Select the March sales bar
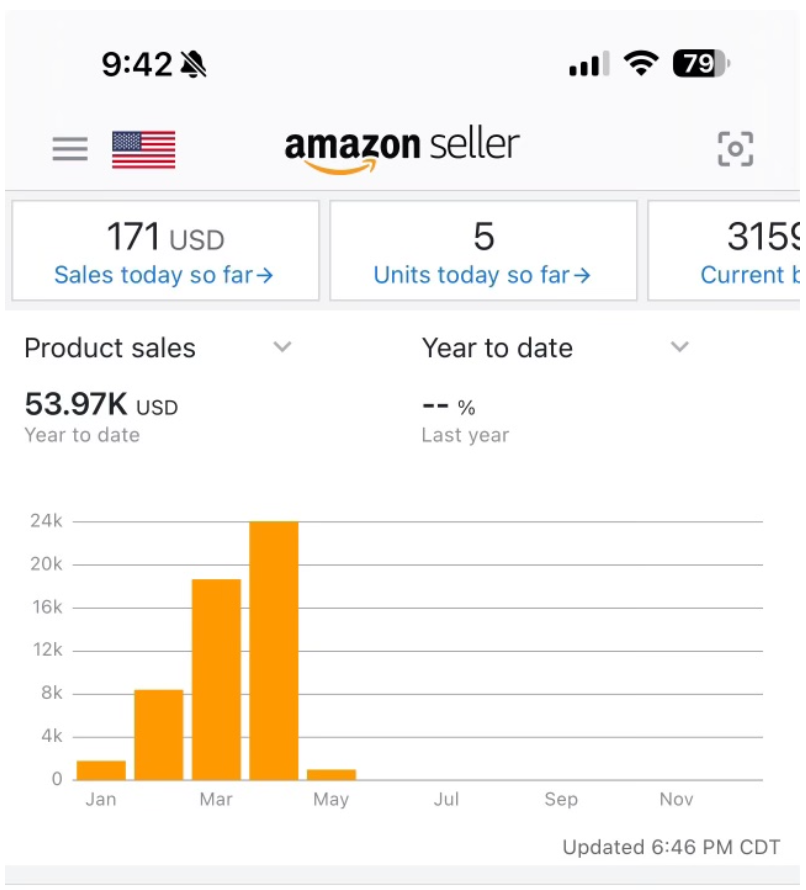 (216, 680)
